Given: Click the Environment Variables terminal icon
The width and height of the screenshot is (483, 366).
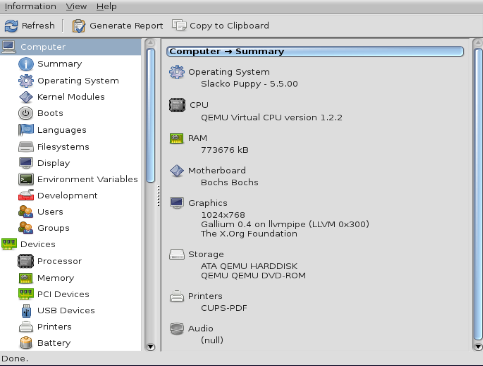Looking at the screenshot, I should pyautogui.click(x=26, y=179).
